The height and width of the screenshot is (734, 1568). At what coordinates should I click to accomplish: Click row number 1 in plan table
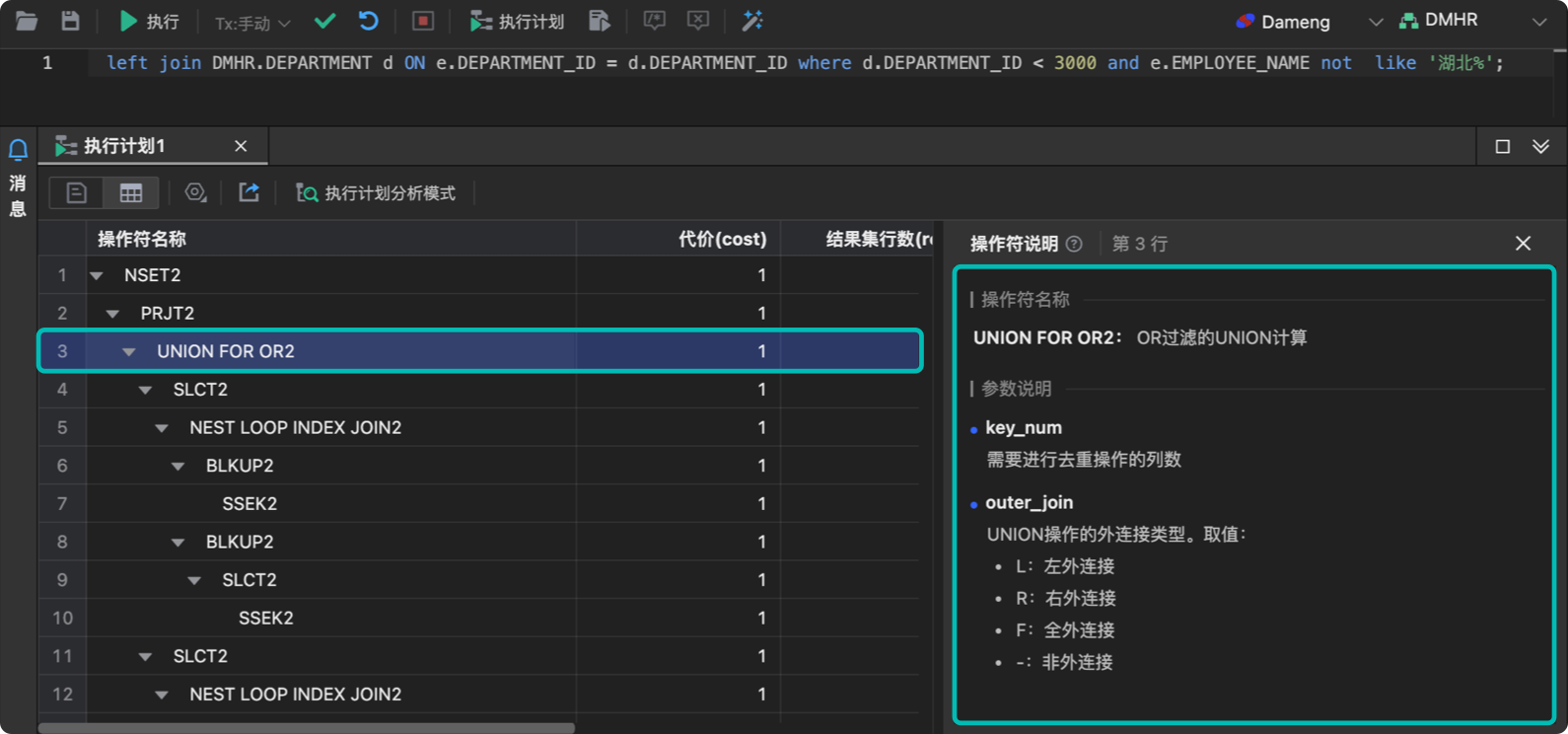62,275
